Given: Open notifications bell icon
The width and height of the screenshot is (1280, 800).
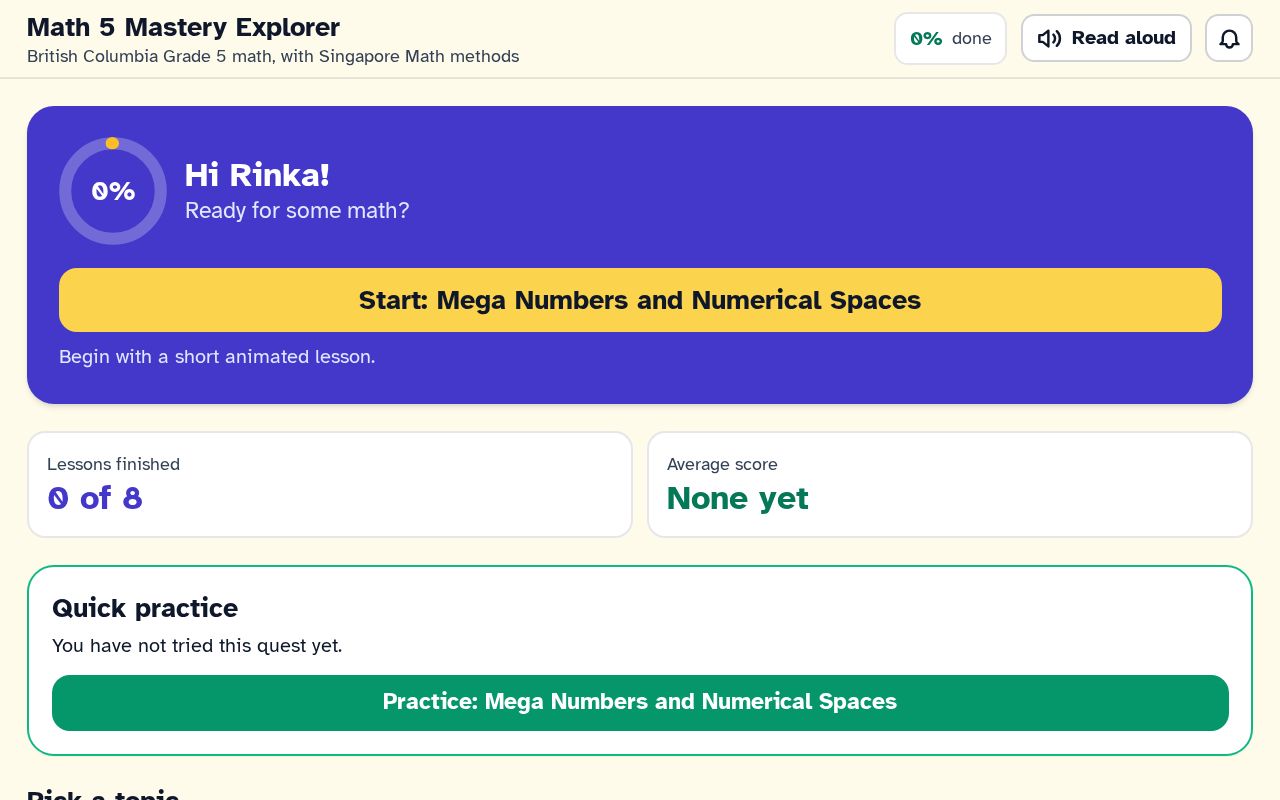Looking at the screenshot, I should 1229,38.
